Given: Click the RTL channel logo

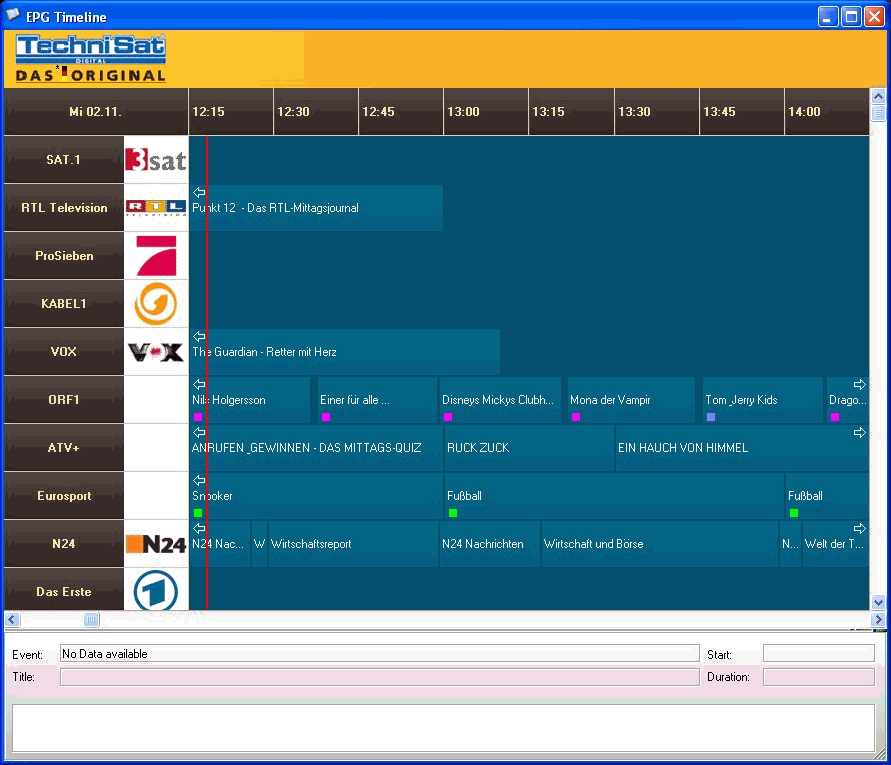Looking at the screenshot, I should [156, 208].
